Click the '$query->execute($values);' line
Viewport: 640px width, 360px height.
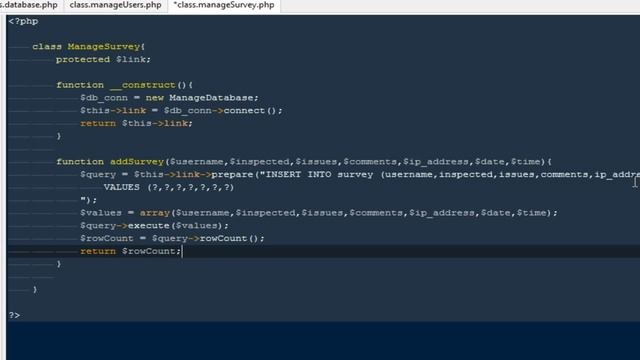(154, 226)
